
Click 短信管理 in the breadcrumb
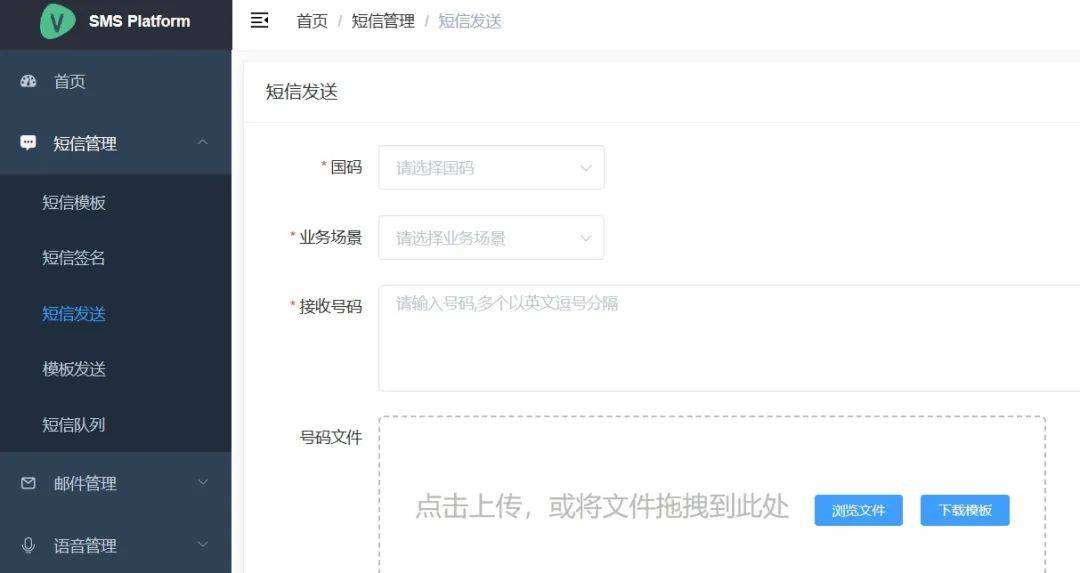383,21
